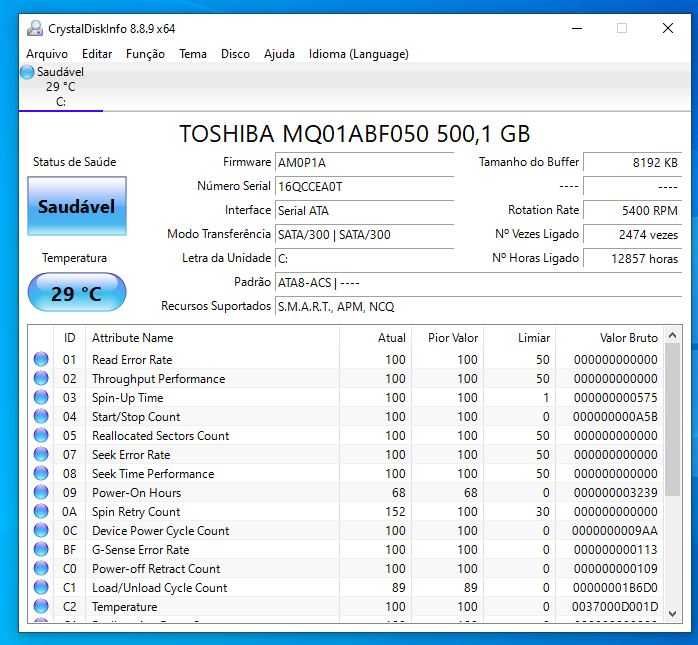Click raw value 0037000D001D
The image size is (698, 645).
point(615,607)
